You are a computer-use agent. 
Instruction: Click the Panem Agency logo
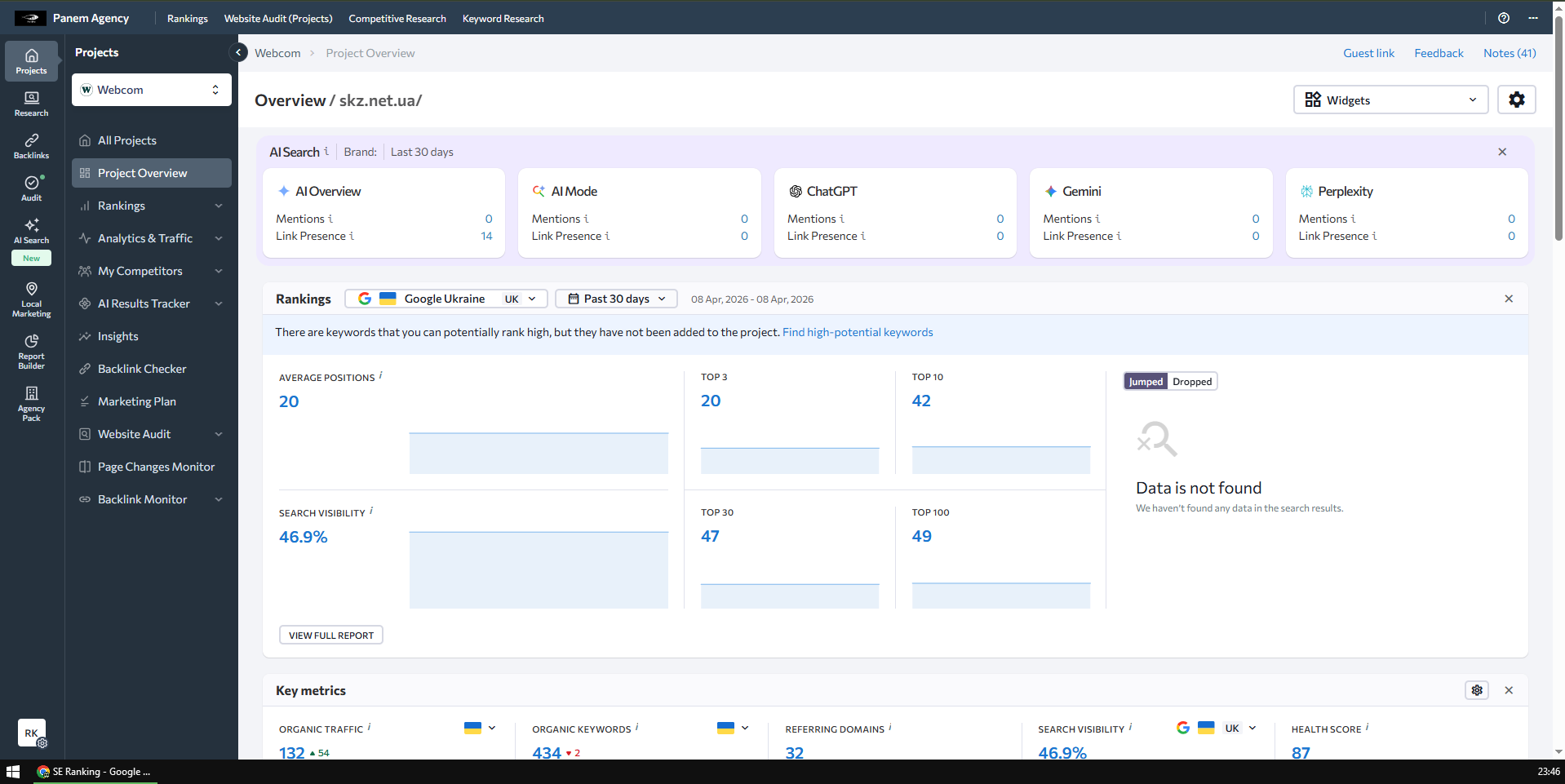tap(30, 18)
